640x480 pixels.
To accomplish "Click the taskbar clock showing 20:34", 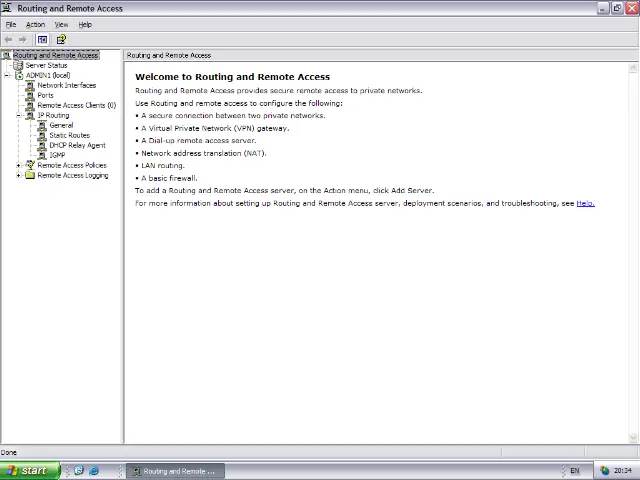I will (x=622, y=471).
